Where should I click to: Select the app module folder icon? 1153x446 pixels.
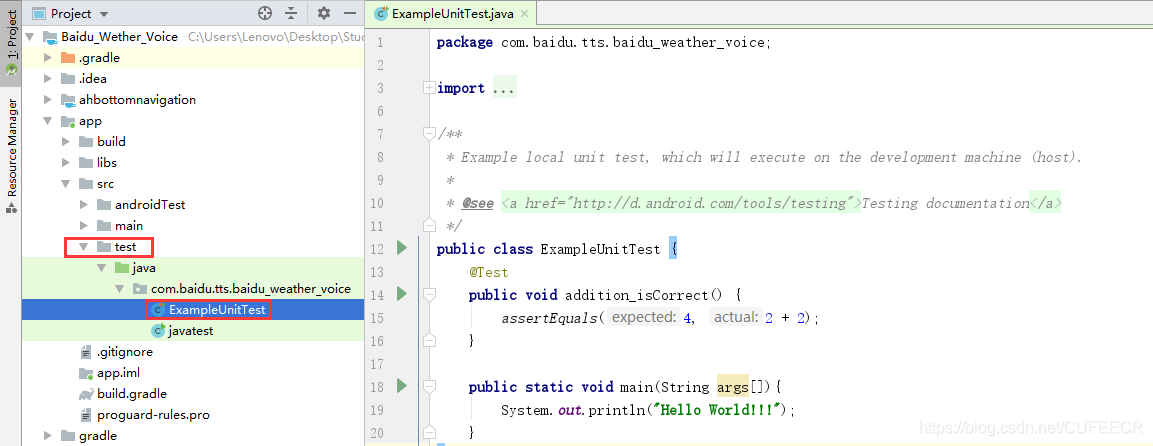click(x=68, y=121)
